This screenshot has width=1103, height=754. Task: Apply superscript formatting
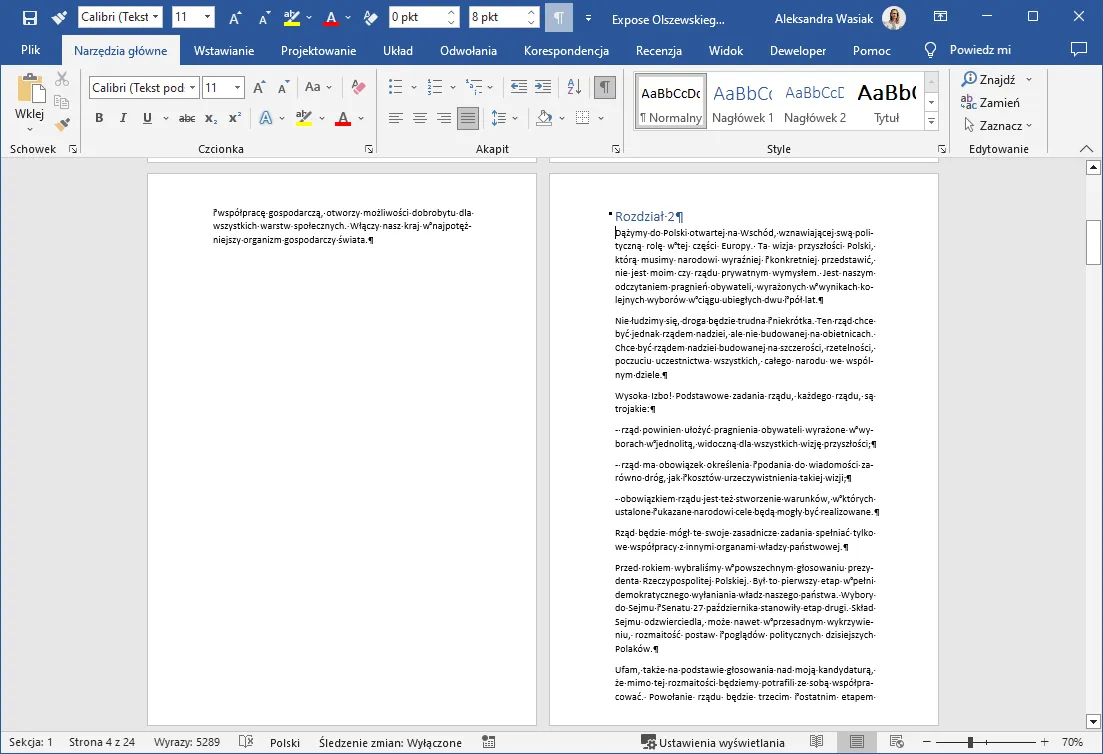point(235,118)
